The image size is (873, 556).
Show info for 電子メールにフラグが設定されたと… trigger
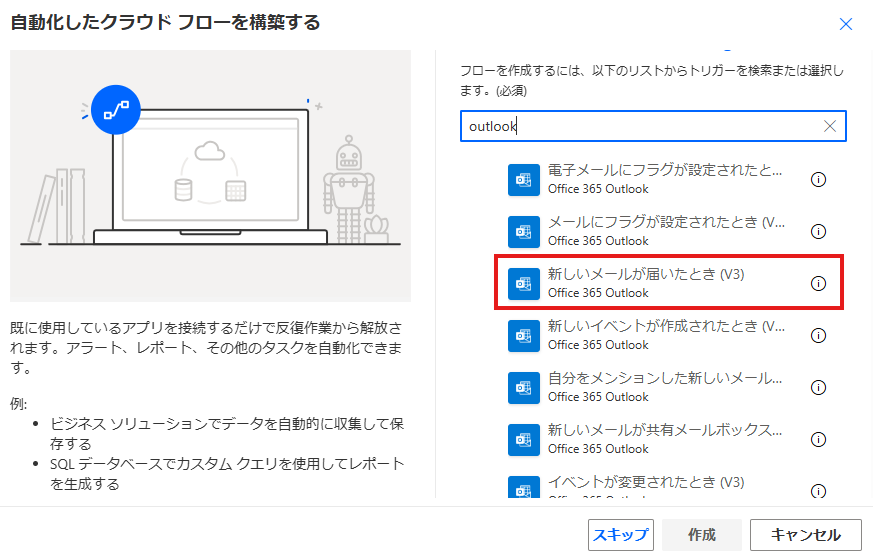pos(818,180)
